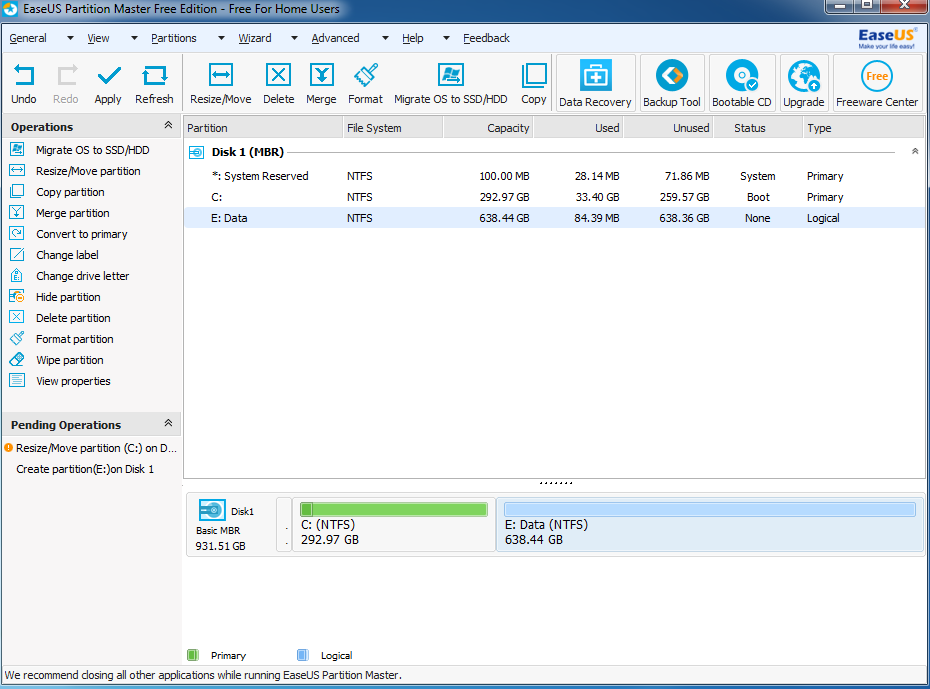Collapse the Pending Operations panel
The image size is (930, 689).
[x=168, y=423]
